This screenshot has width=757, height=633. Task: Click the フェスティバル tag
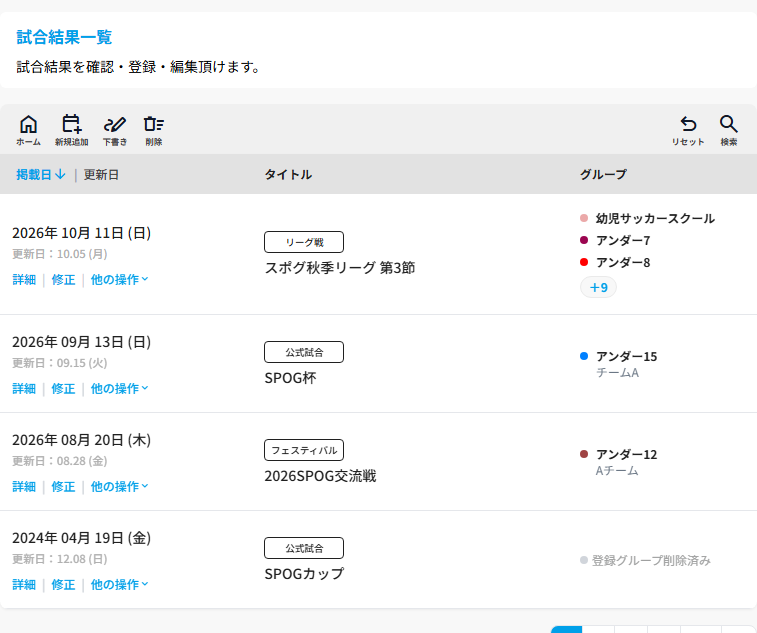tap(304, 450)
